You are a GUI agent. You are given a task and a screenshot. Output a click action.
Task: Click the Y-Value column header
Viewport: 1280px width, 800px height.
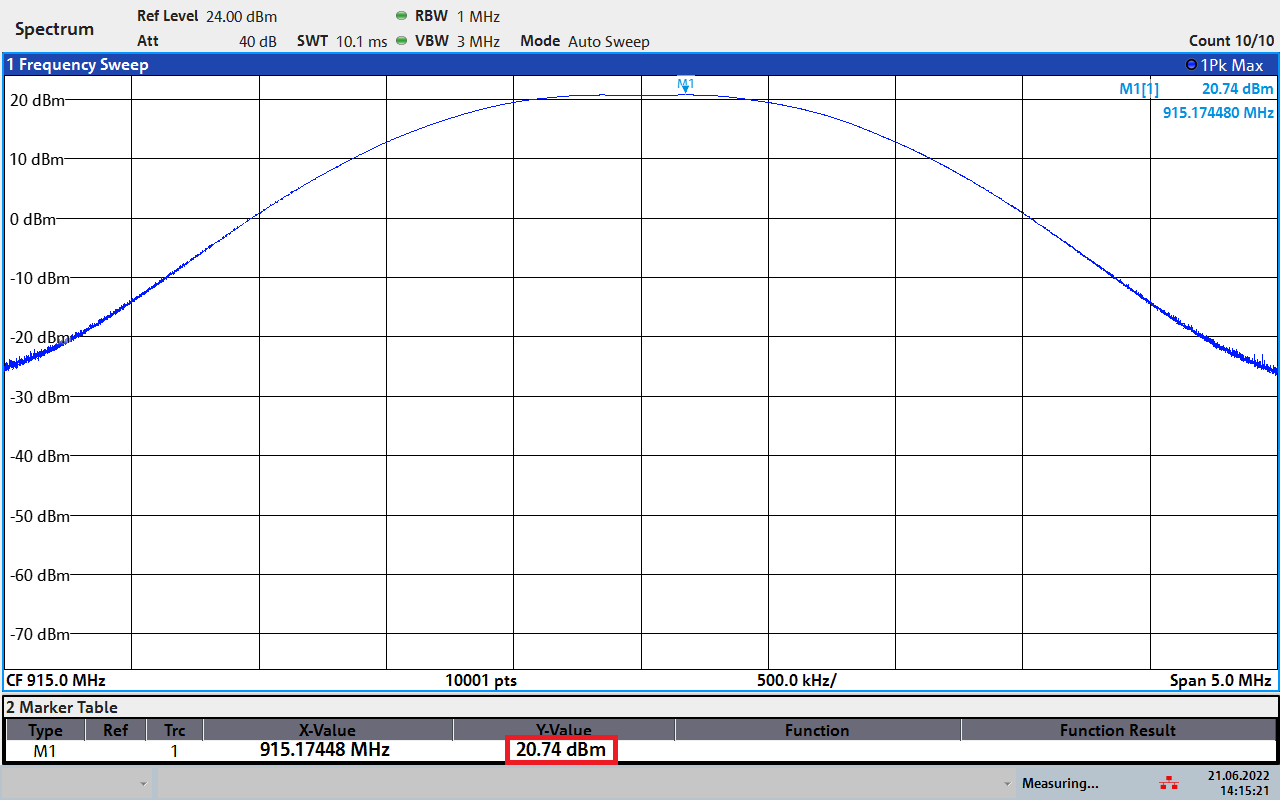point(564,730)
